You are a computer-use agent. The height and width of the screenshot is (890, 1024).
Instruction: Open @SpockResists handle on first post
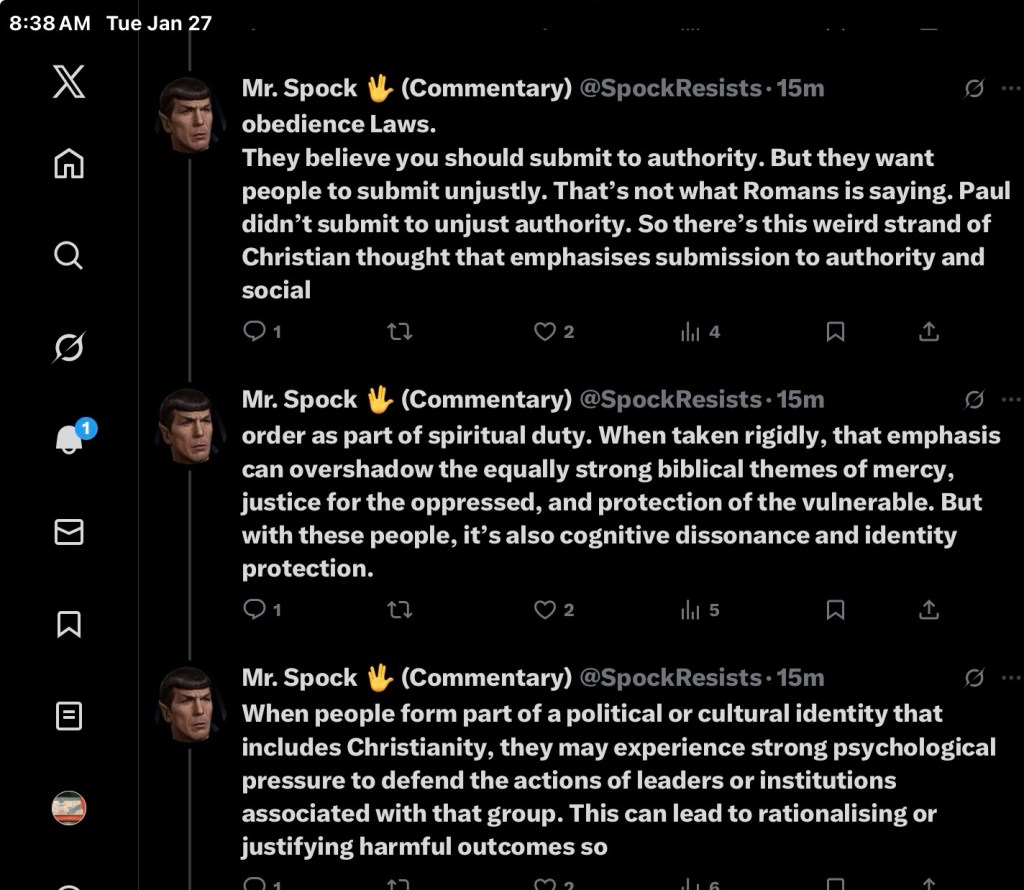pyautogui.click(x=670, y=89)
